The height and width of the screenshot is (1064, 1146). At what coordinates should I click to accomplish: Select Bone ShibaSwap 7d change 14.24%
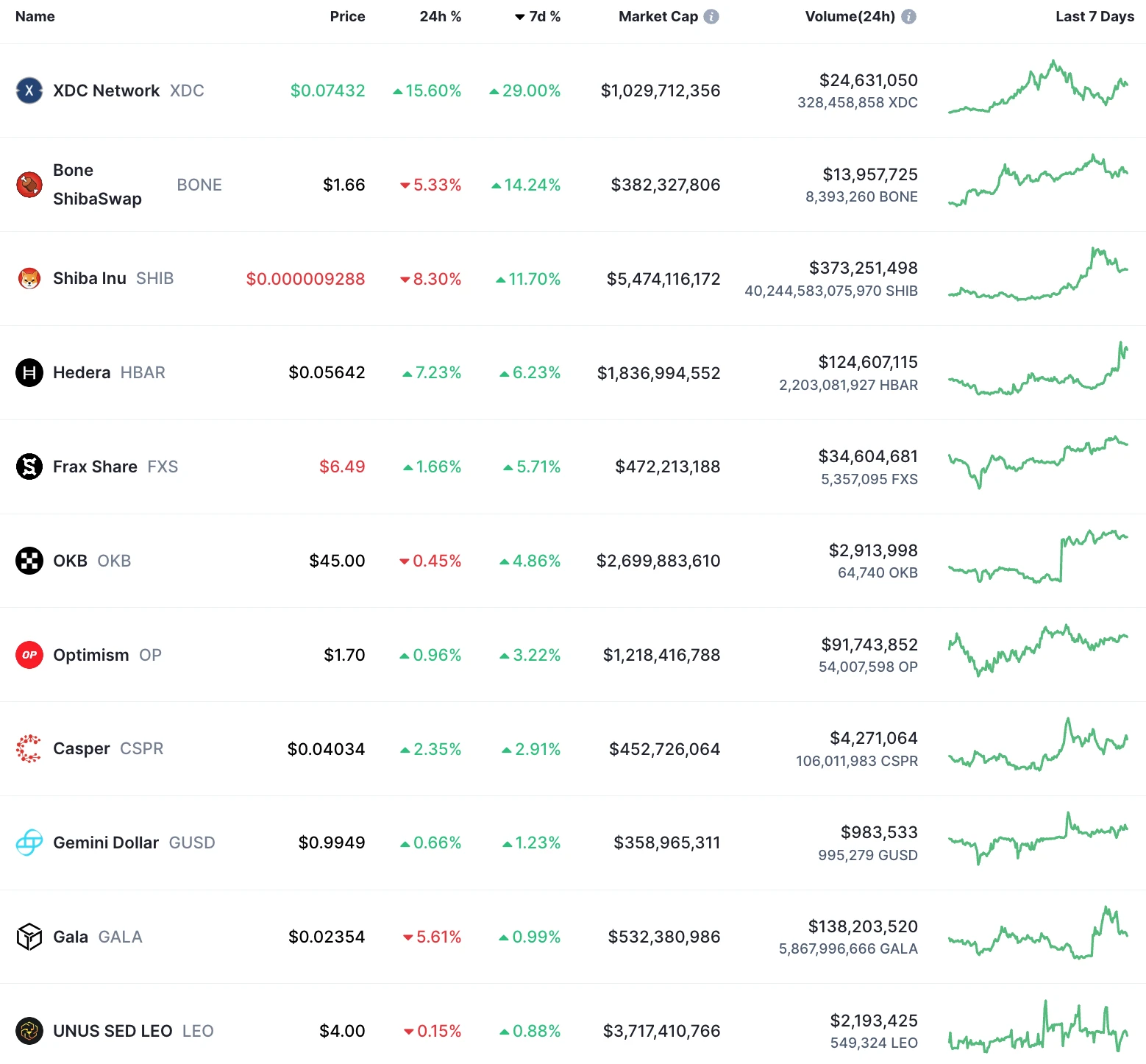526,185
